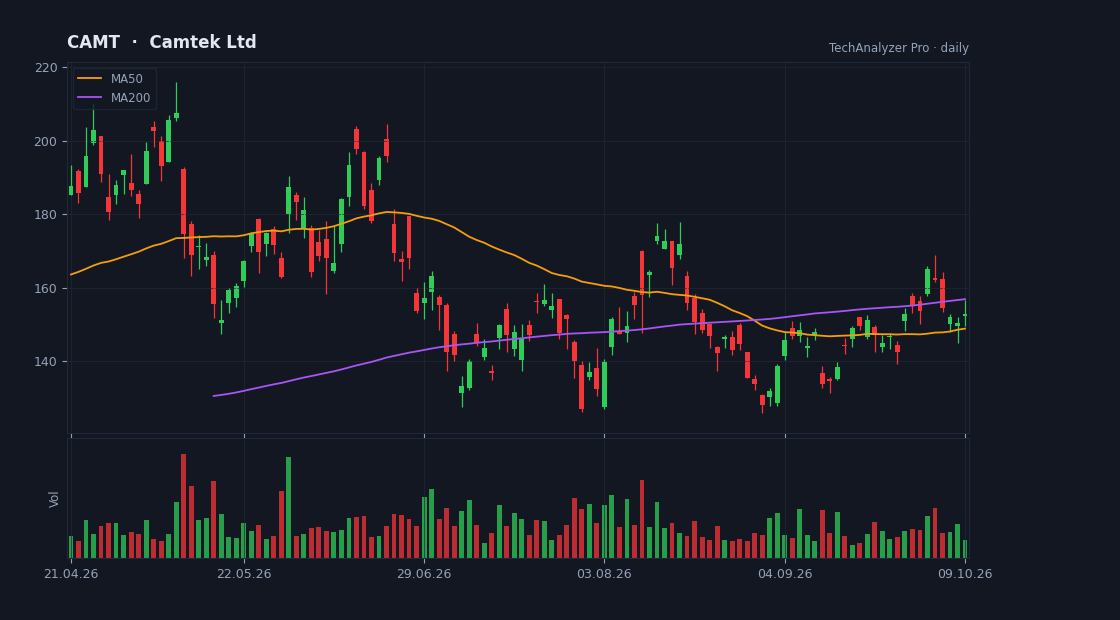Click the orange MA50 legend line sample
This screenshot has width=1120, height=620.
click(90, 79)
